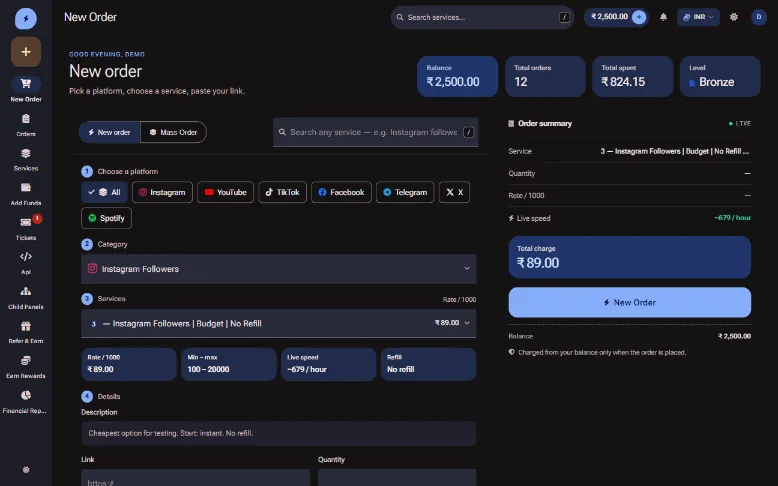Open New Order from the sidebar
Viewport: 778px width, 486px height.
26,89
